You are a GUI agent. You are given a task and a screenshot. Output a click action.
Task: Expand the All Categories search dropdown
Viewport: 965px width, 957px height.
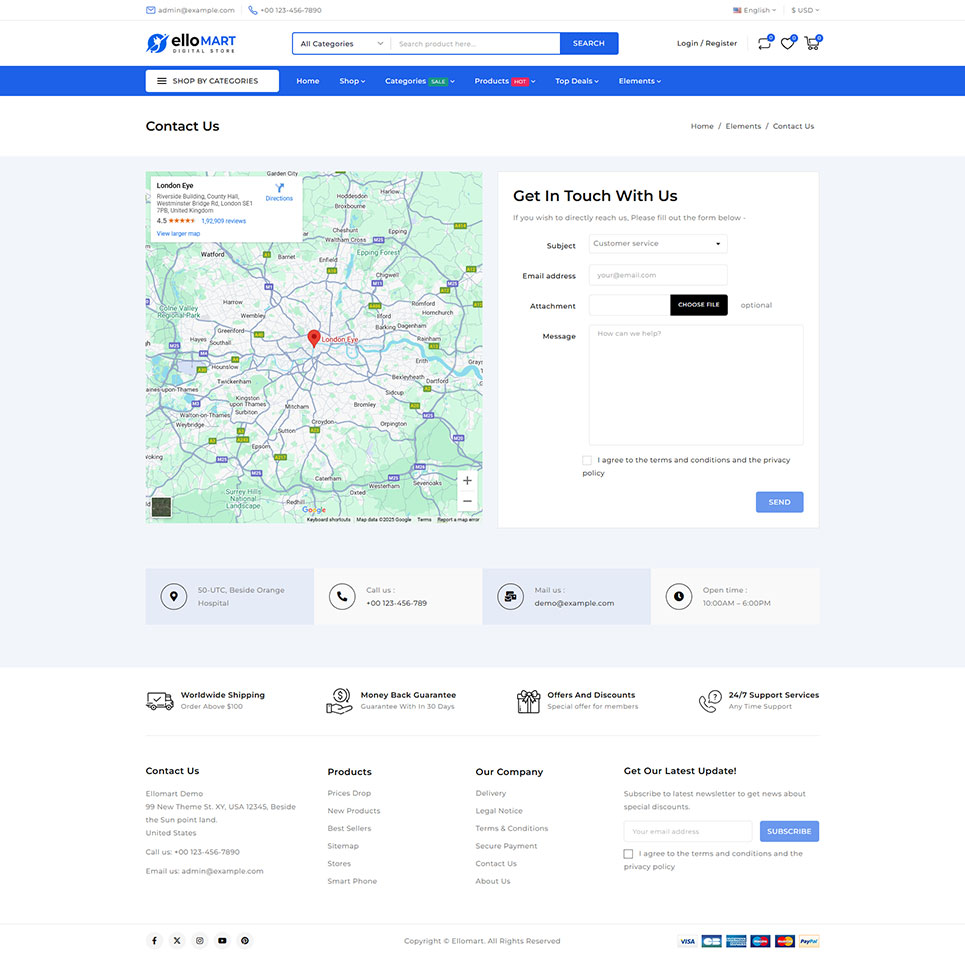pyautogui.click(x=341, y=44)
